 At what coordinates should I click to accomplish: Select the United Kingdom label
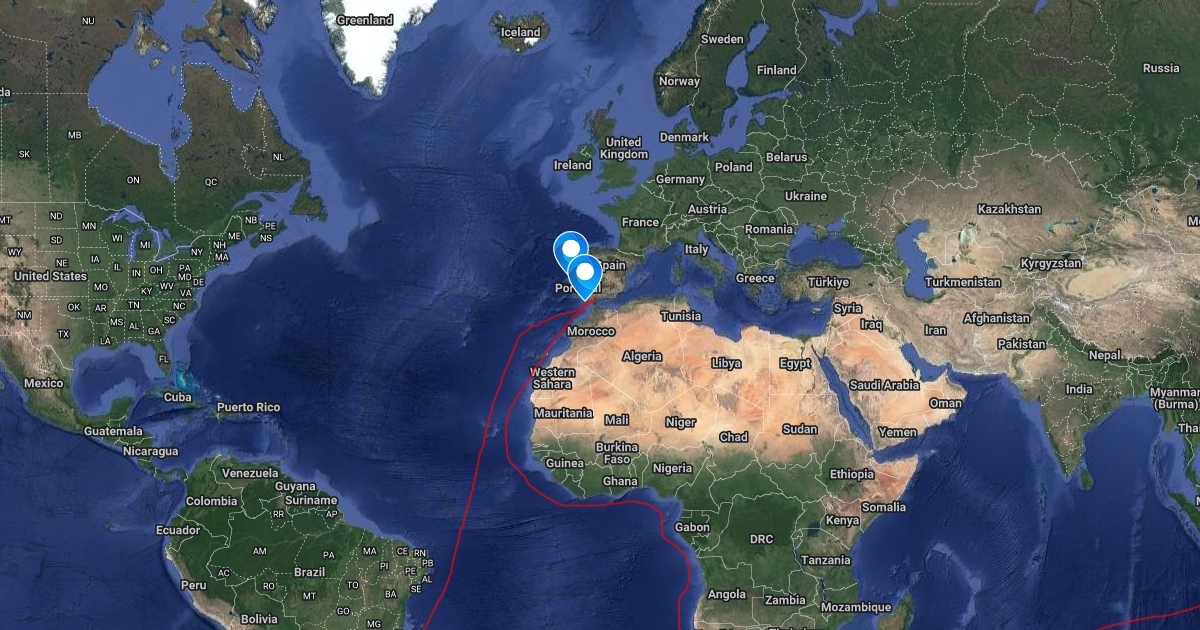tap(625, 148)
